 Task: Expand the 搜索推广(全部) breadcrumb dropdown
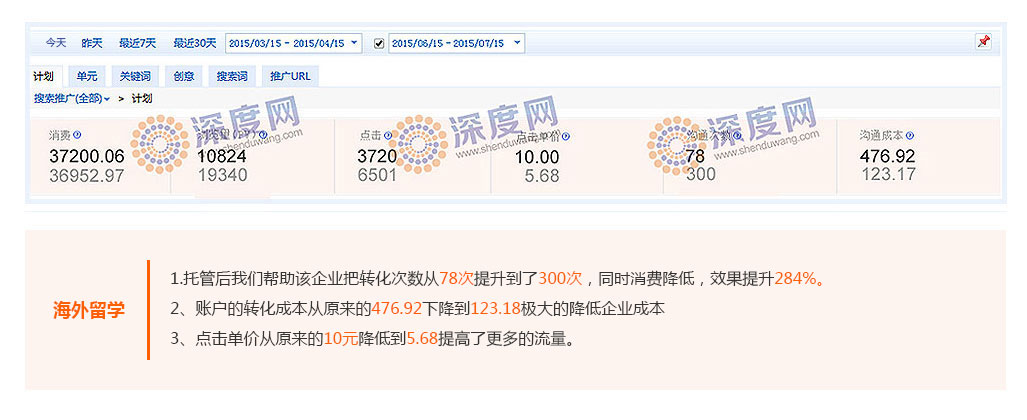pyautogui.click(x=72, y=98)
